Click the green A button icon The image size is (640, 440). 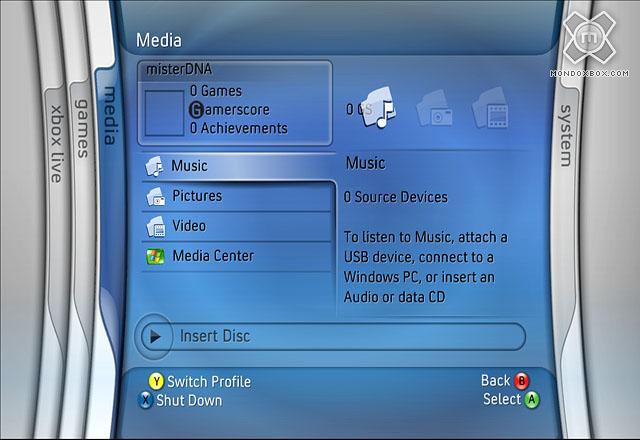click(x=532, y=400)
